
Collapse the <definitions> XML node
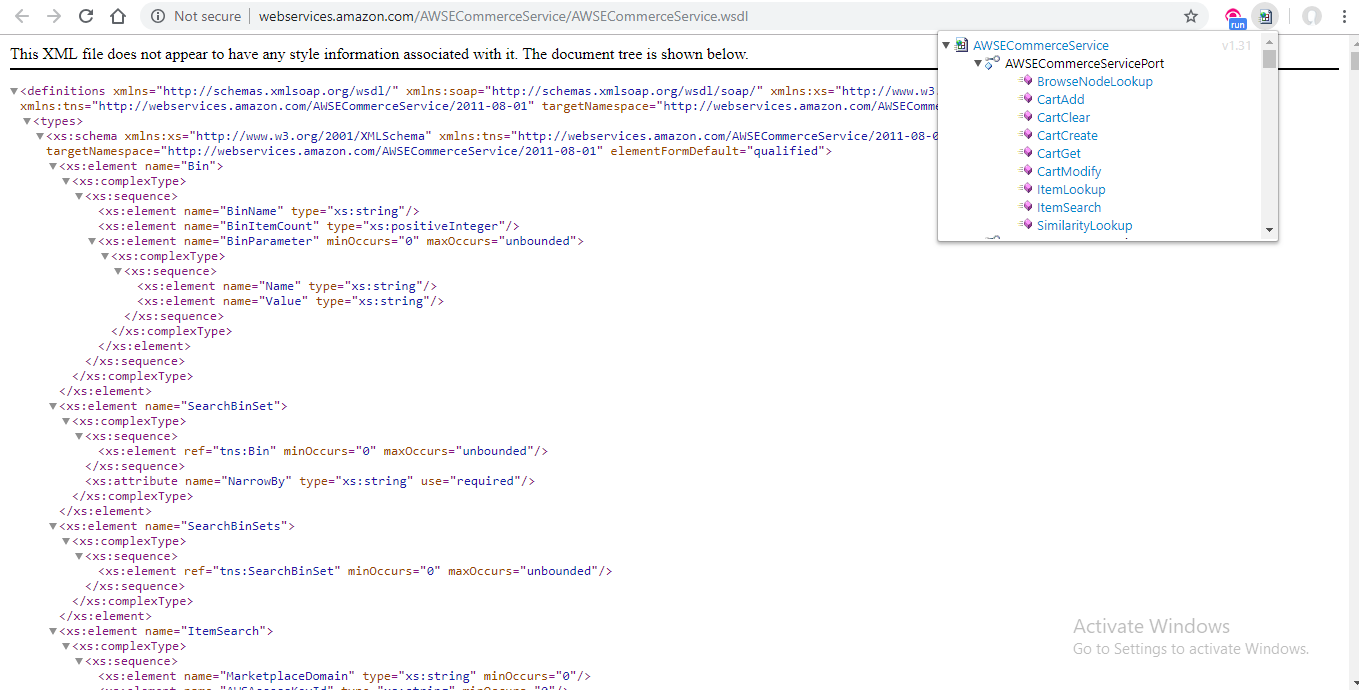[15, 91]
